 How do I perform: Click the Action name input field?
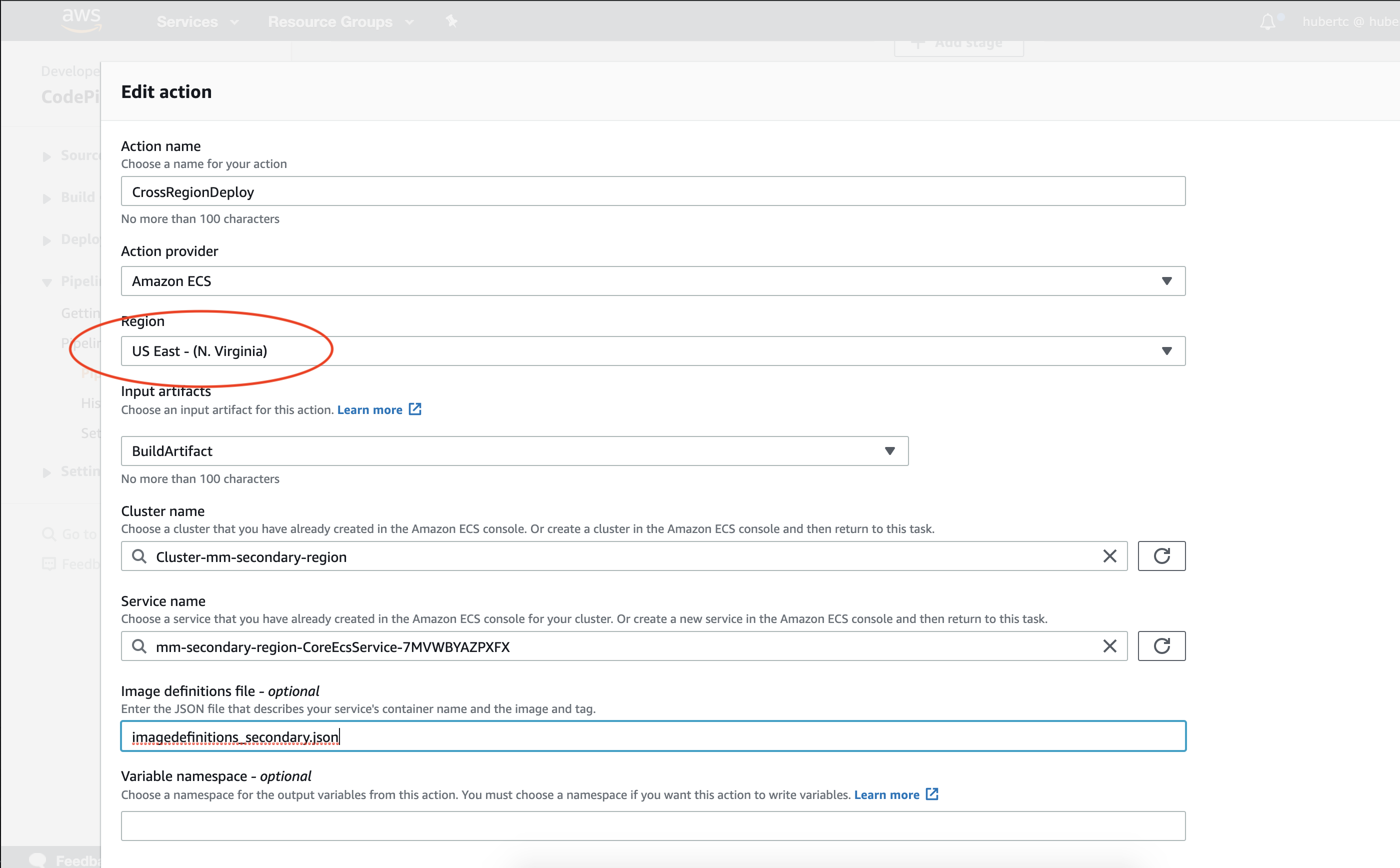[652, 191]
